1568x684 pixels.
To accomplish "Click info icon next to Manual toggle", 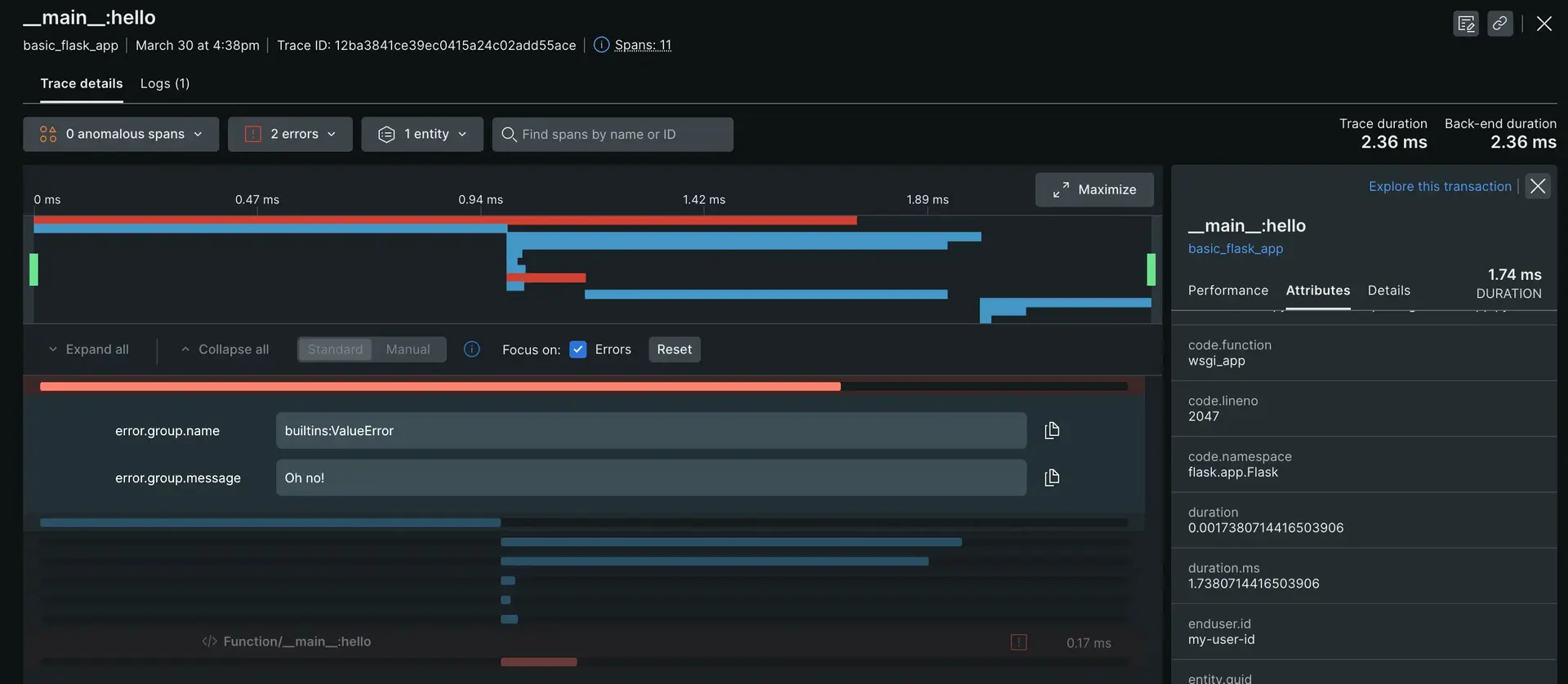I will (472, 349).
